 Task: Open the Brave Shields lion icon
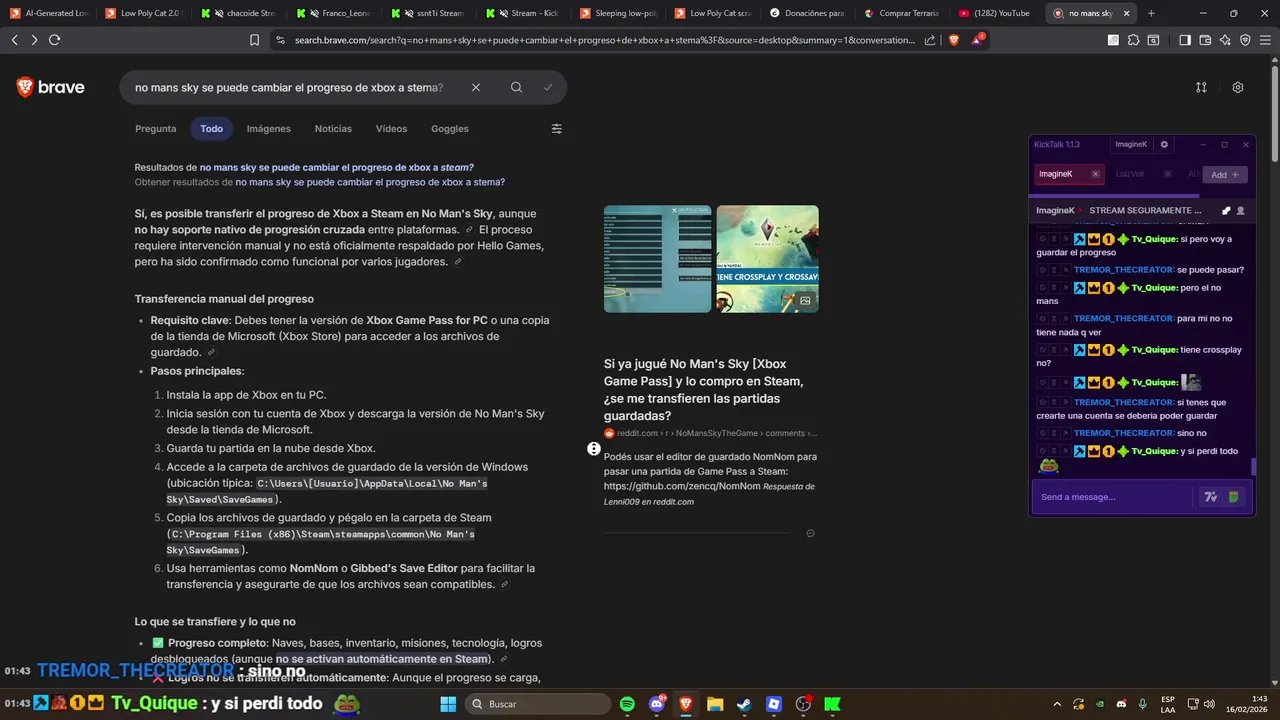954,40
